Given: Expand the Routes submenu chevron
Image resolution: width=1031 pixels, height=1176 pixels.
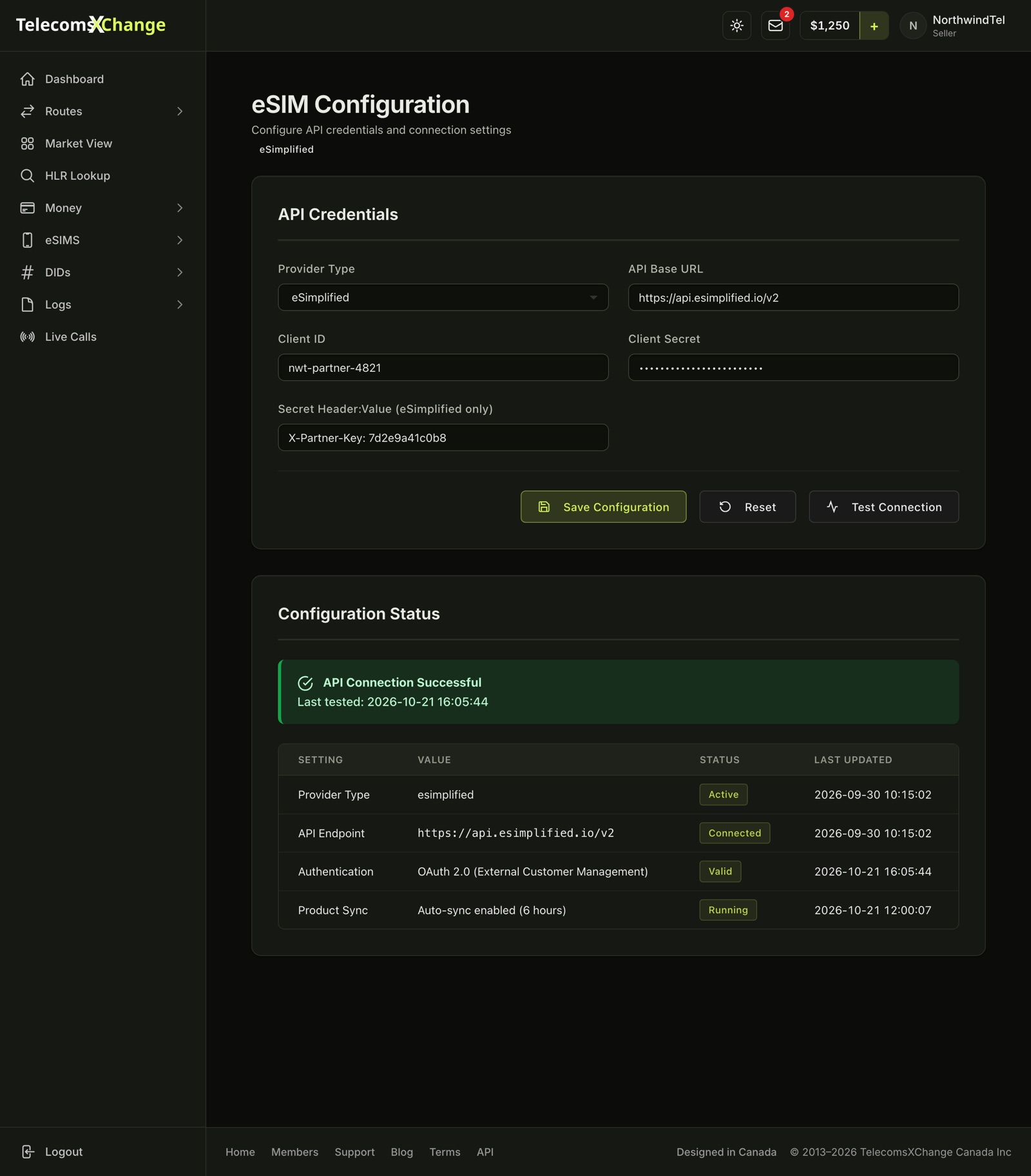Looking at the screenshot, I should click(180, 111).
